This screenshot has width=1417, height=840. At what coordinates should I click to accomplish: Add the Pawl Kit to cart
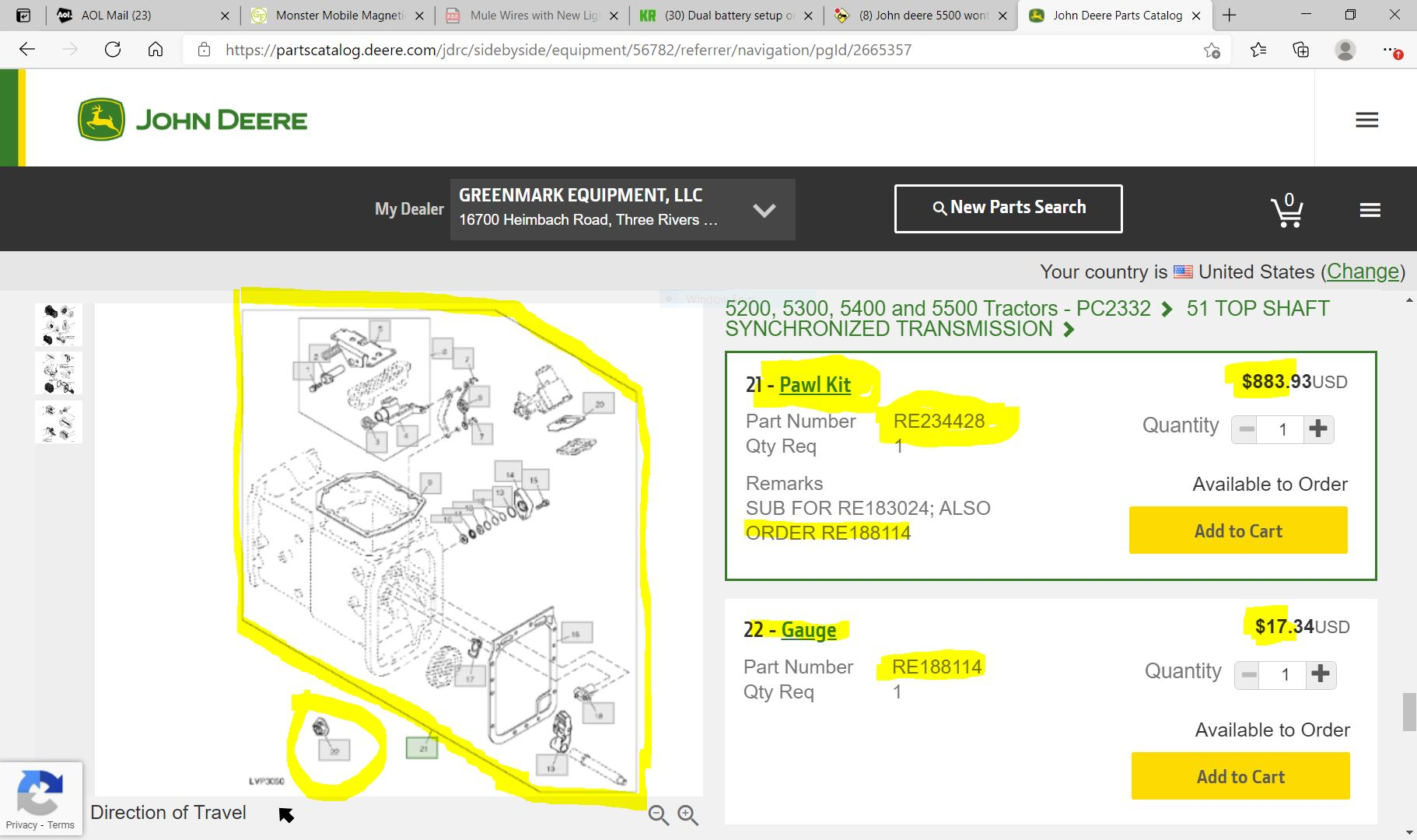[1237, 530]
